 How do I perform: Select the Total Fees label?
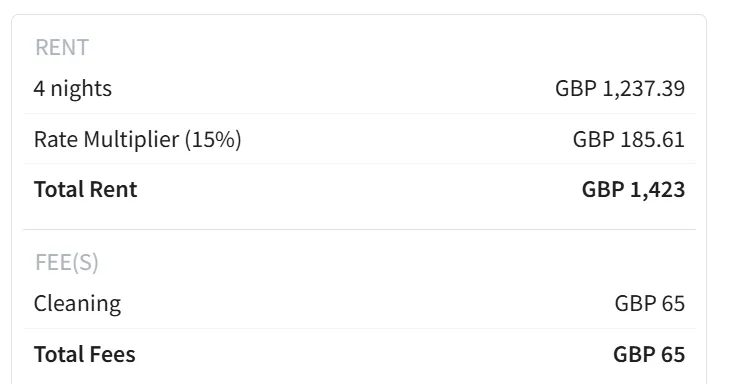pos(84,354)
